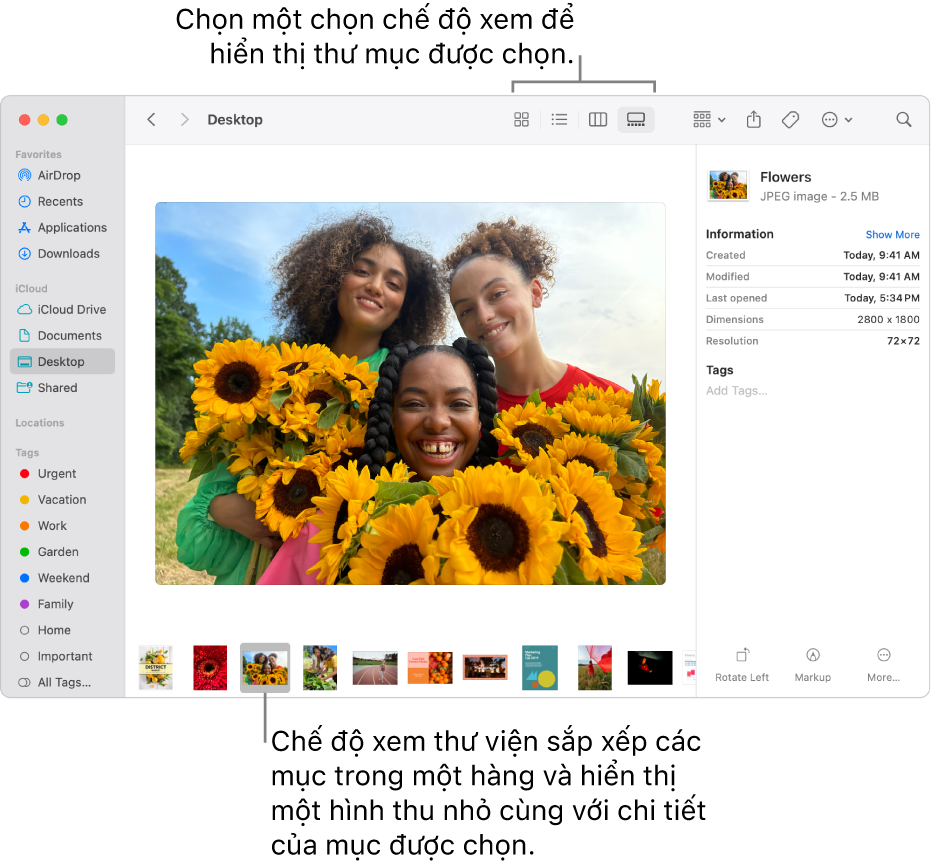Viewport: 931px width, 867px height.
Task: Select the oranges flyer thumbnail
Action: coord(430,668)
